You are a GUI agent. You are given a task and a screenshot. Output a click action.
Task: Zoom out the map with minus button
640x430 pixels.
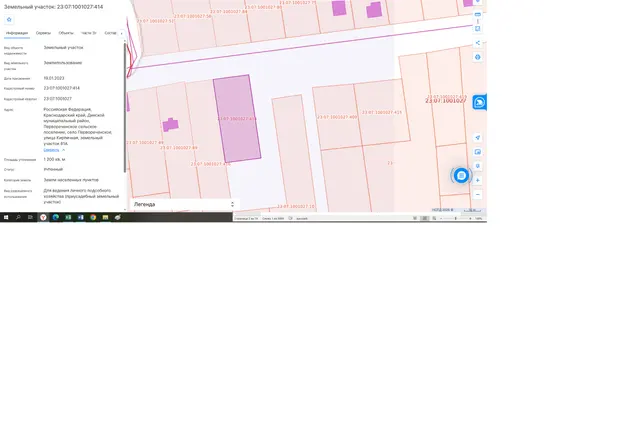(478, 195)
